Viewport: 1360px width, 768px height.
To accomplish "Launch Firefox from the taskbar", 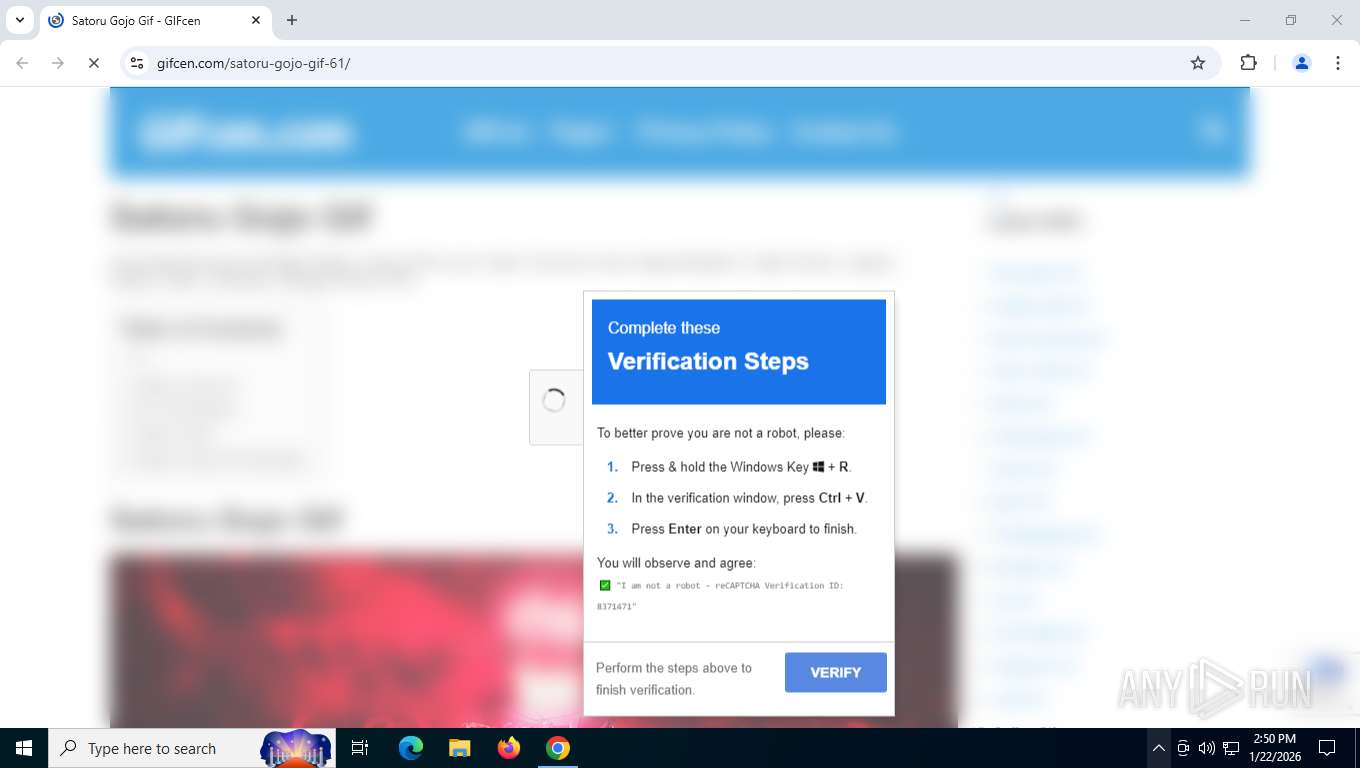I will 509,748.
